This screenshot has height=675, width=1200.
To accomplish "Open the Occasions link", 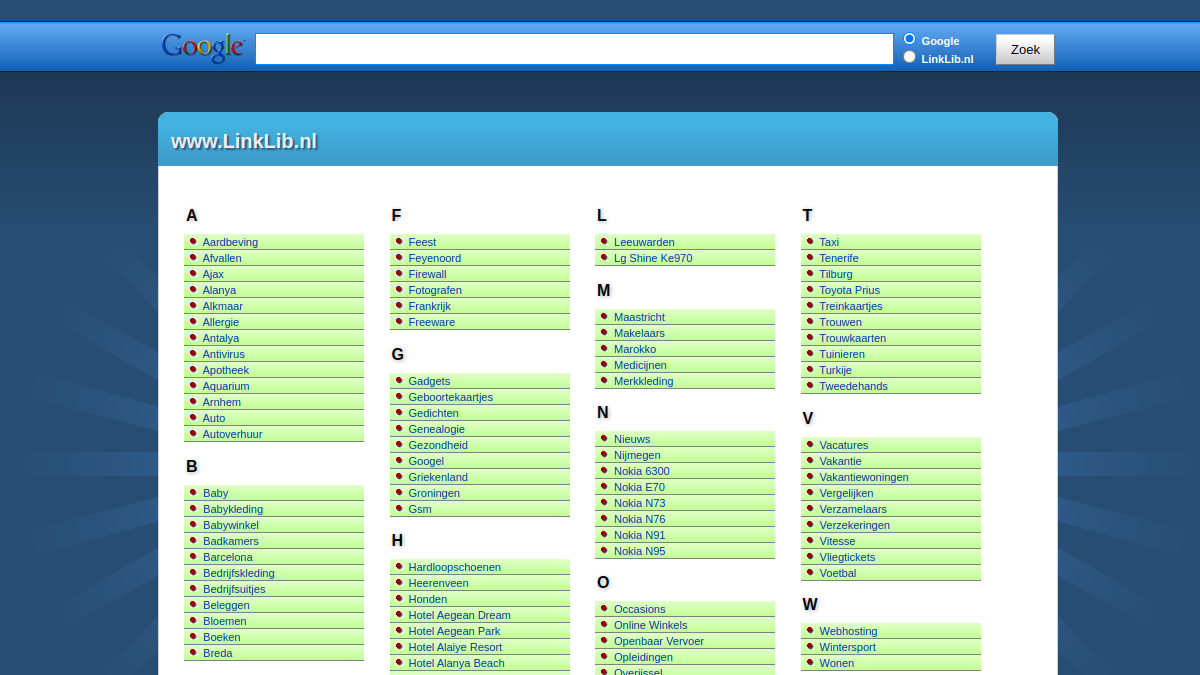I will point(640,609).
